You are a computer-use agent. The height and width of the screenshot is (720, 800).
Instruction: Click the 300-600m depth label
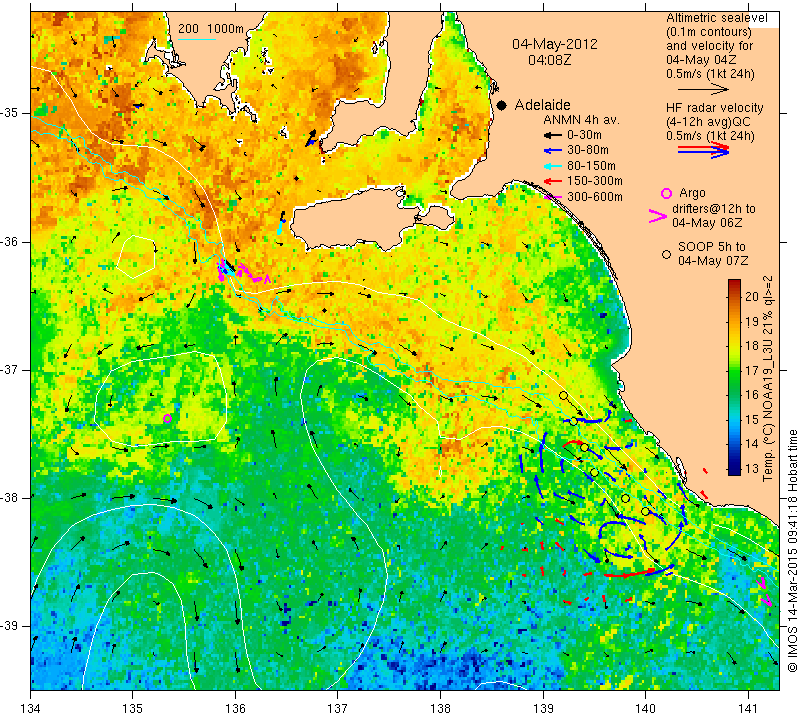[x=595, y=197]
